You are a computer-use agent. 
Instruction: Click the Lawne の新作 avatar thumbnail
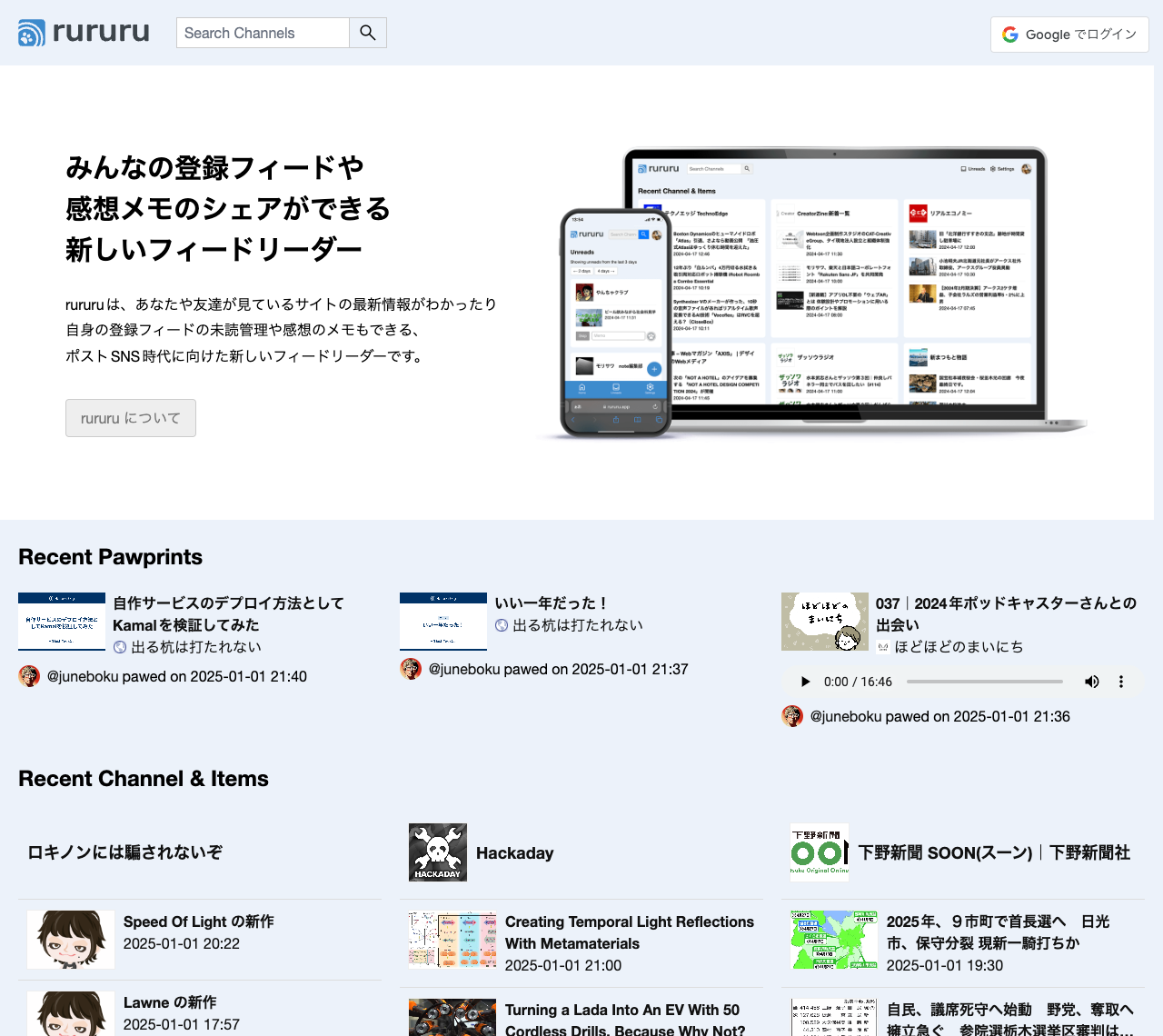pos(71,1013)
